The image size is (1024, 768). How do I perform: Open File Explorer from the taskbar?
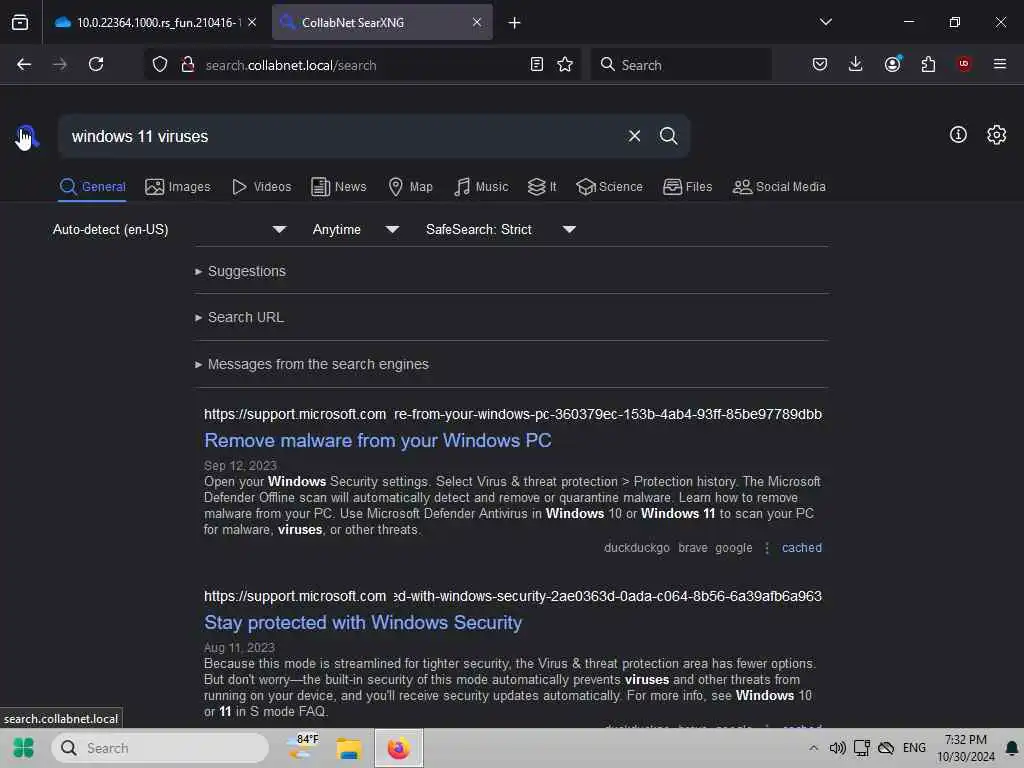(349, 748)
